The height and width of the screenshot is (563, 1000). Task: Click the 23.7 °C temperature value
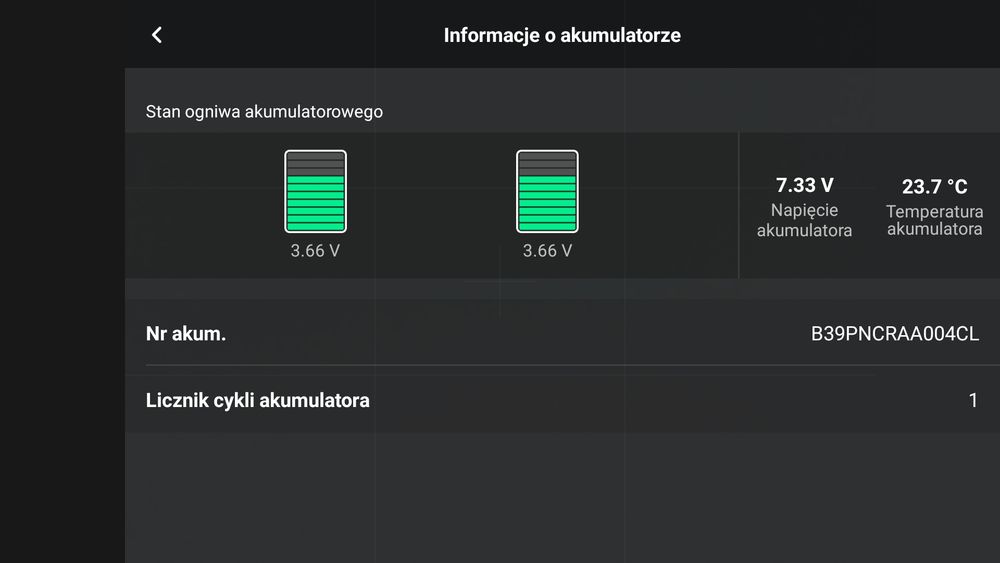934,186
